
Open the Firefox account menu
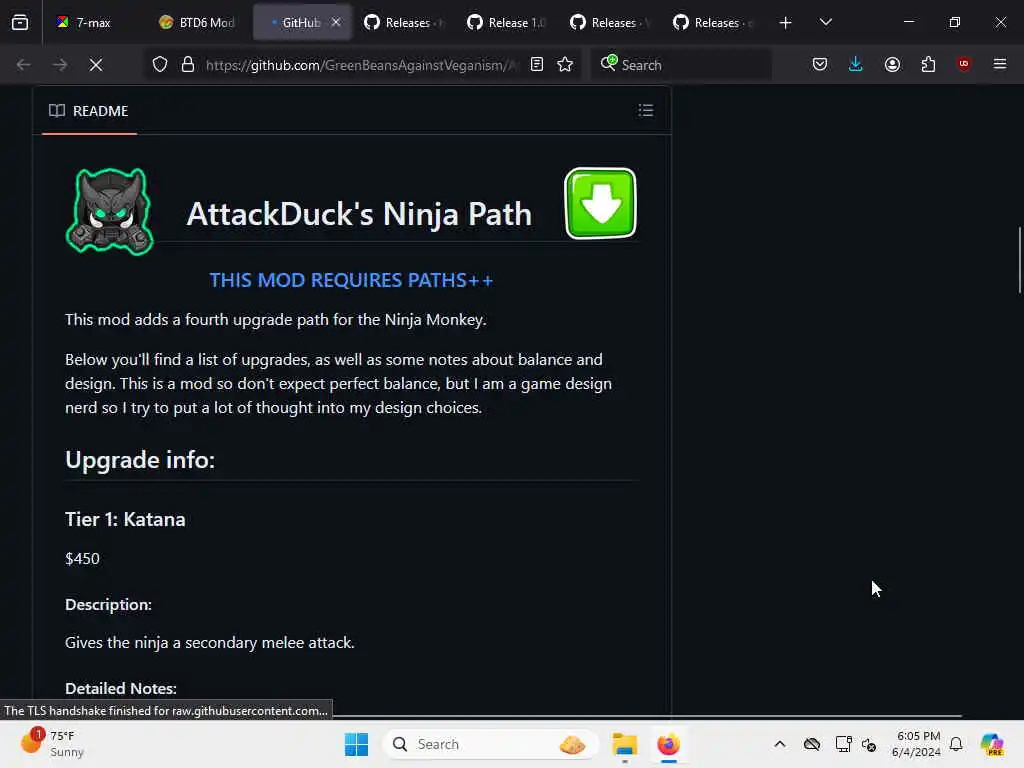tap(892, 65)
